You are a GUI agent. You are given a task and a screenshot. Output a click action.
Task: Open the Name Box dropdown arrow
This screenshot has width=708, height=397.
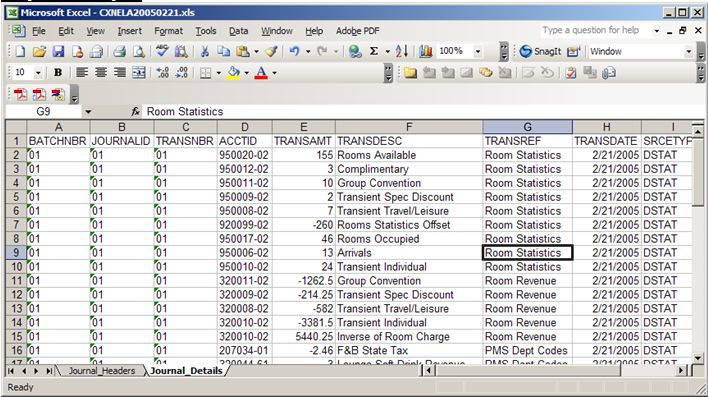pyautogui.click(x=88, y=112)
